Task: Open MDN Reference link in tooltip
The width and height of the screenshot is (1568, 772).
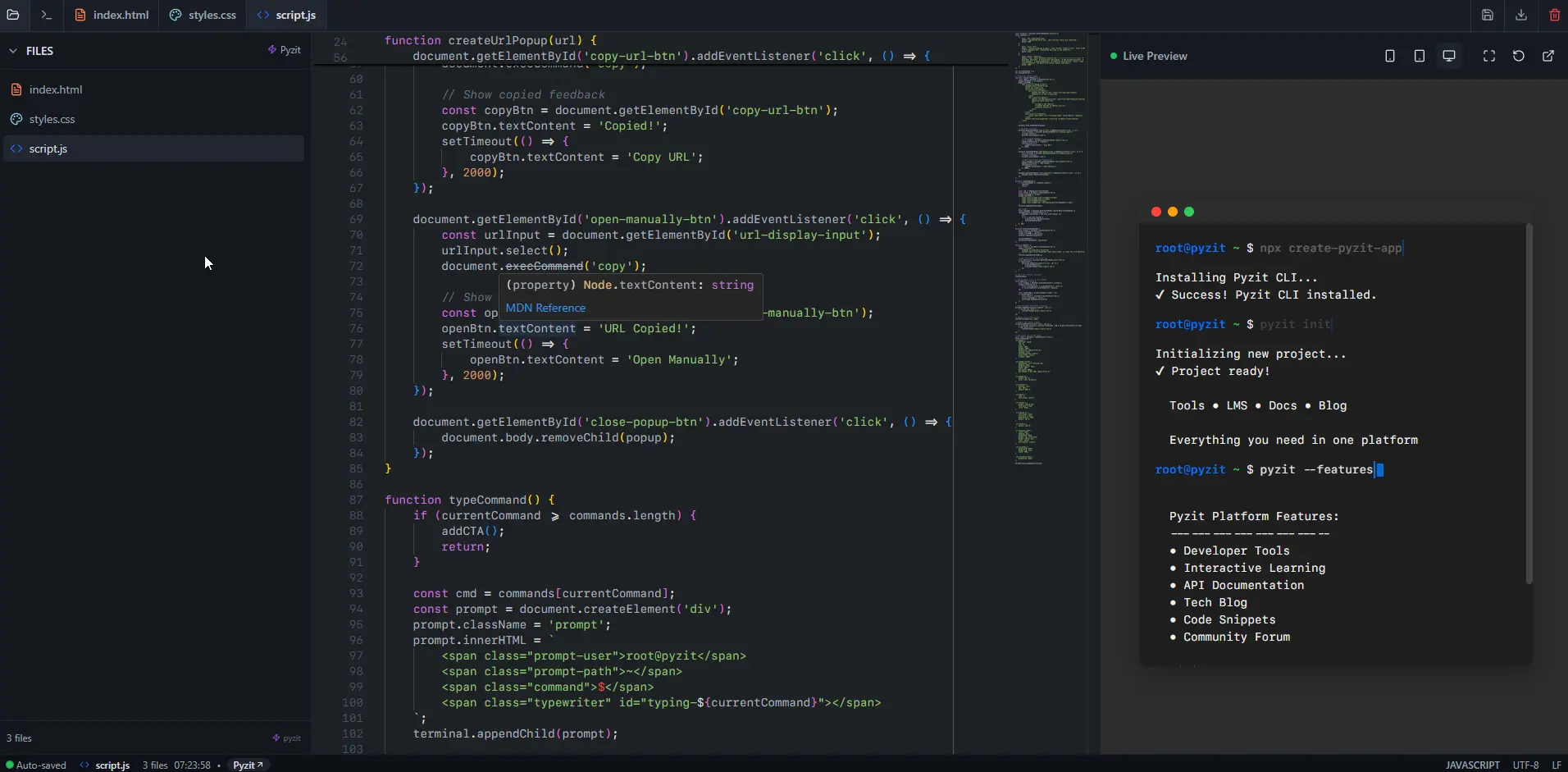Action: tap(545, 308)
